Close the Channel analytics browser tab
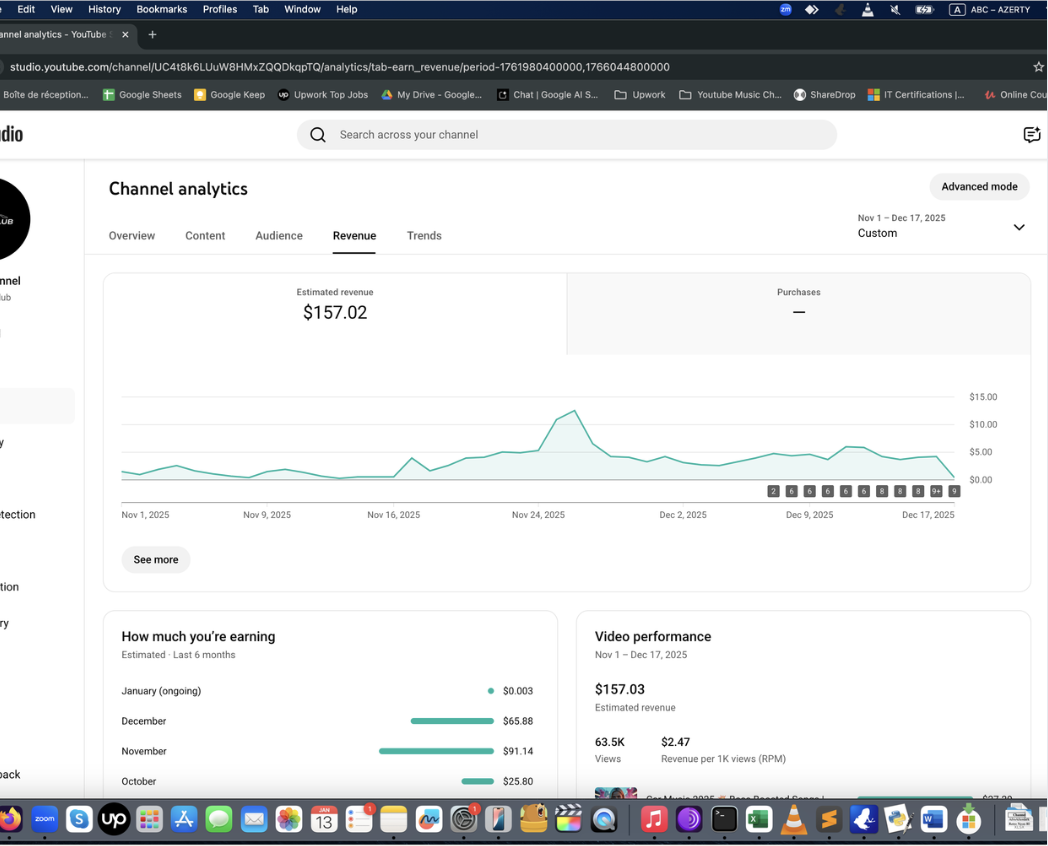 [125, 34]
